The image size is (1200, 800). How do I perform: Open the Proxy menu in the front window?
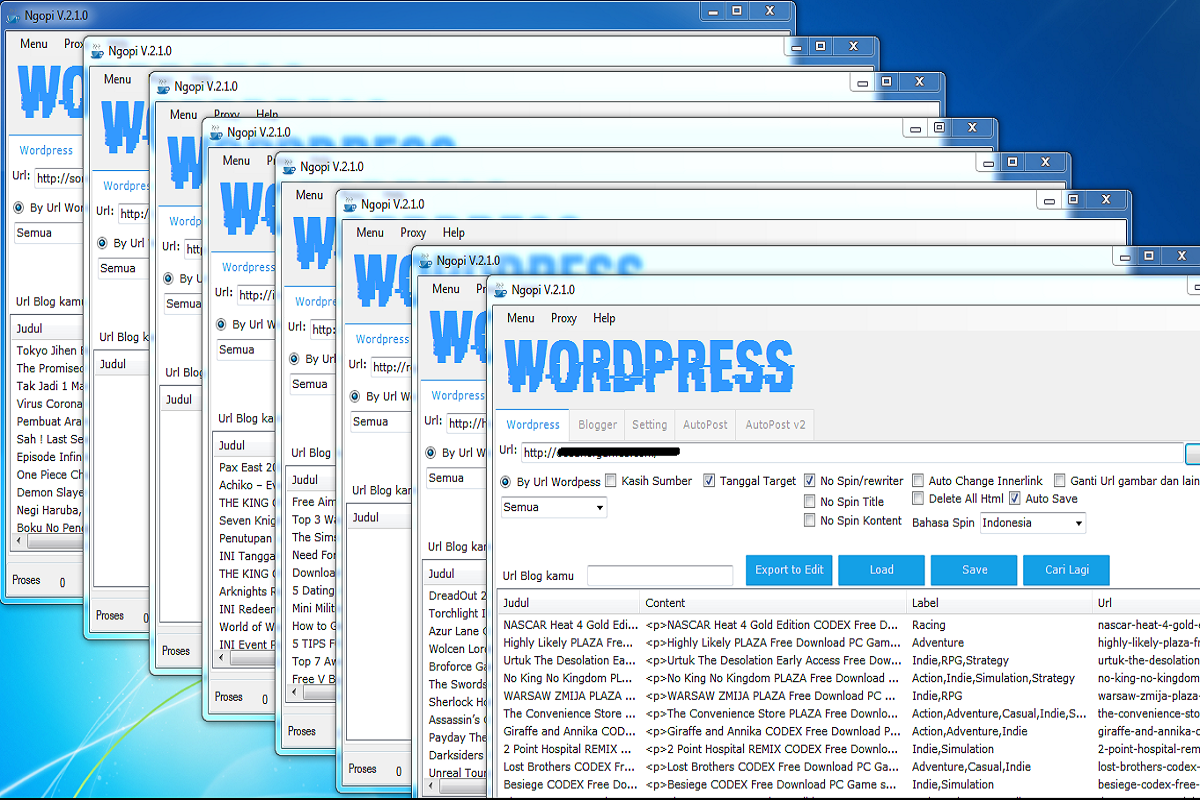click(564, 318)
